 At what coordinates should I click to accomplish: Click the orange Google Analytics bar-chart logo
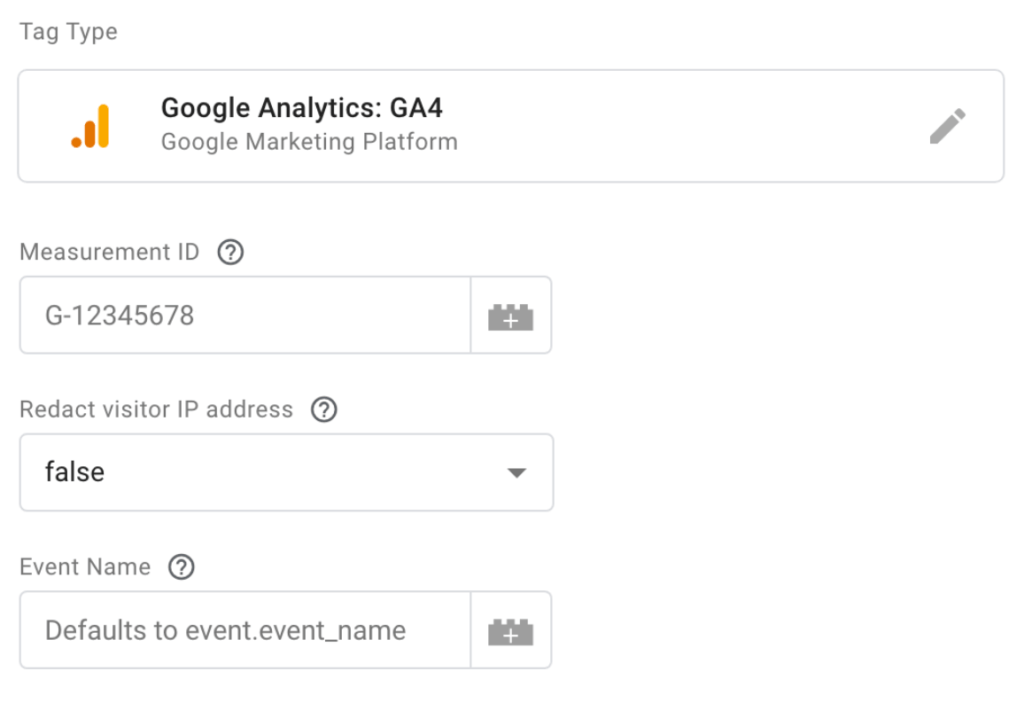91,126
